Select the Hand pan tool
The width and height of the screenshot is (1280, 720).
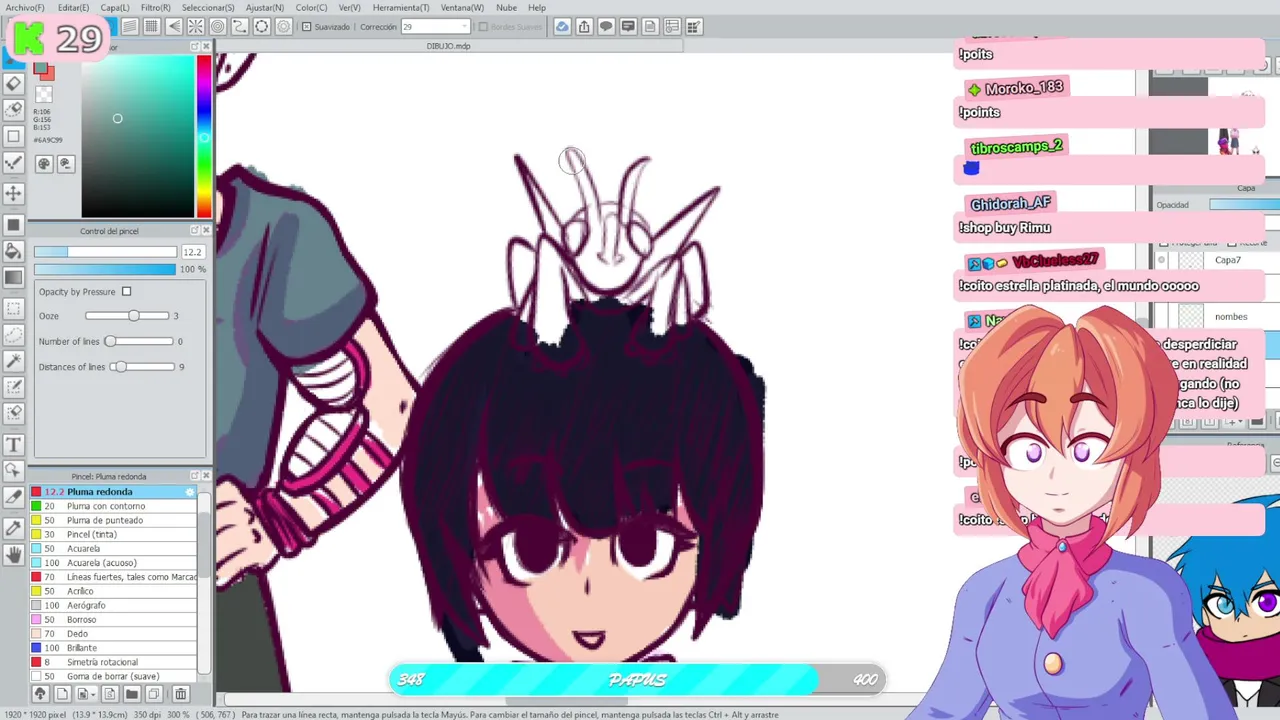click(14, 554)
